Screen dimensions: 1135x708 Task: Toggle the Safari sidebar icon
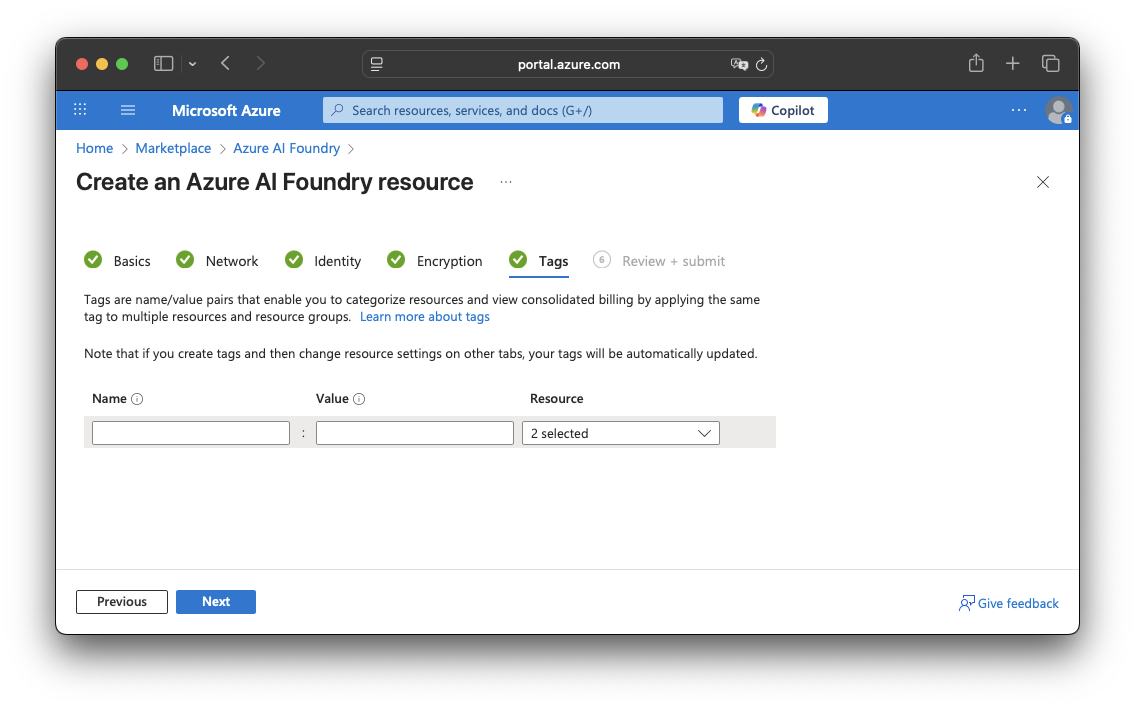[x=164, y=64]
